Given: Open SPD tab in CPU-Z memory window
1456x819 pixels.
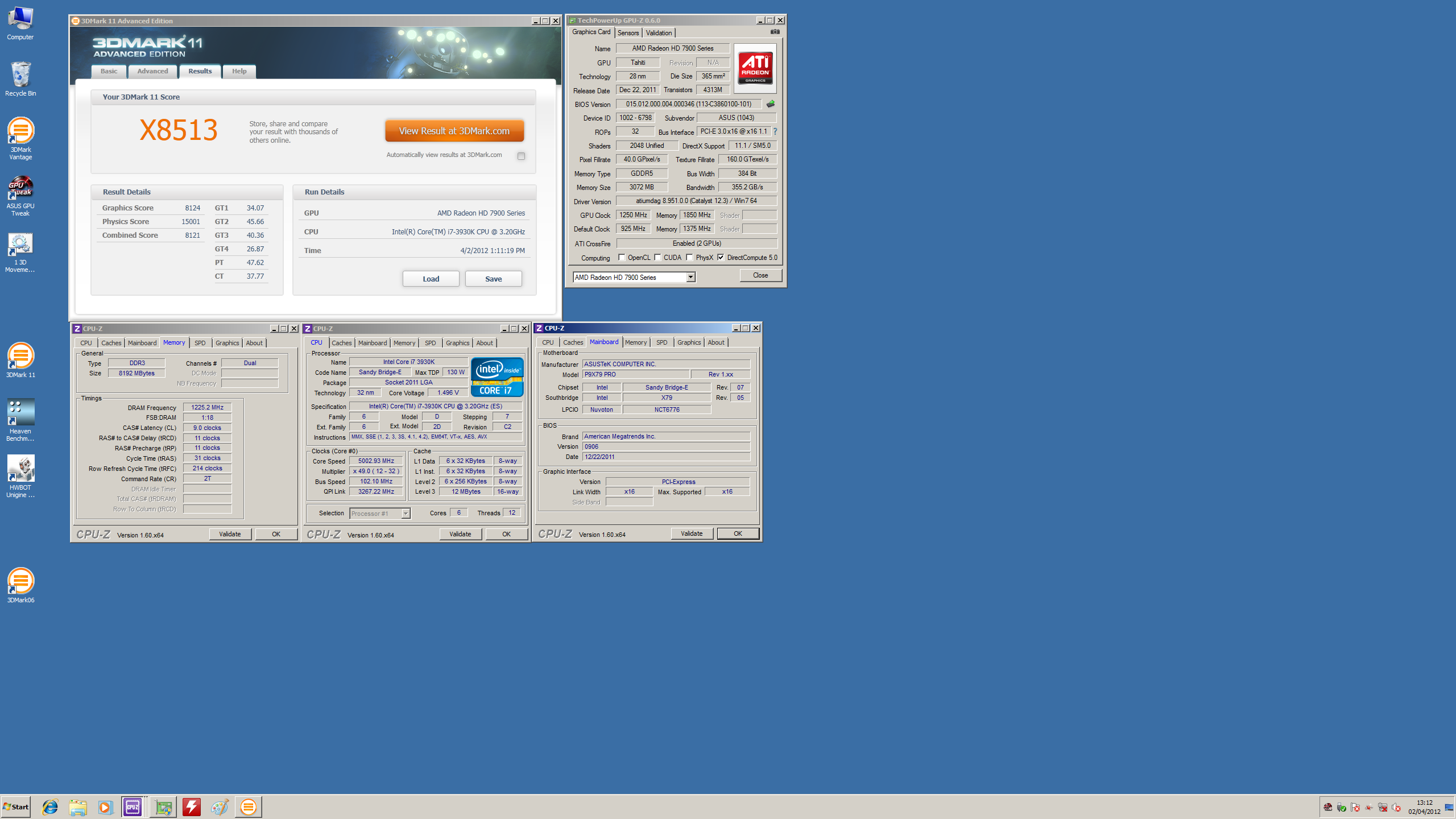Looking at the screenshot, I should 200,343.
